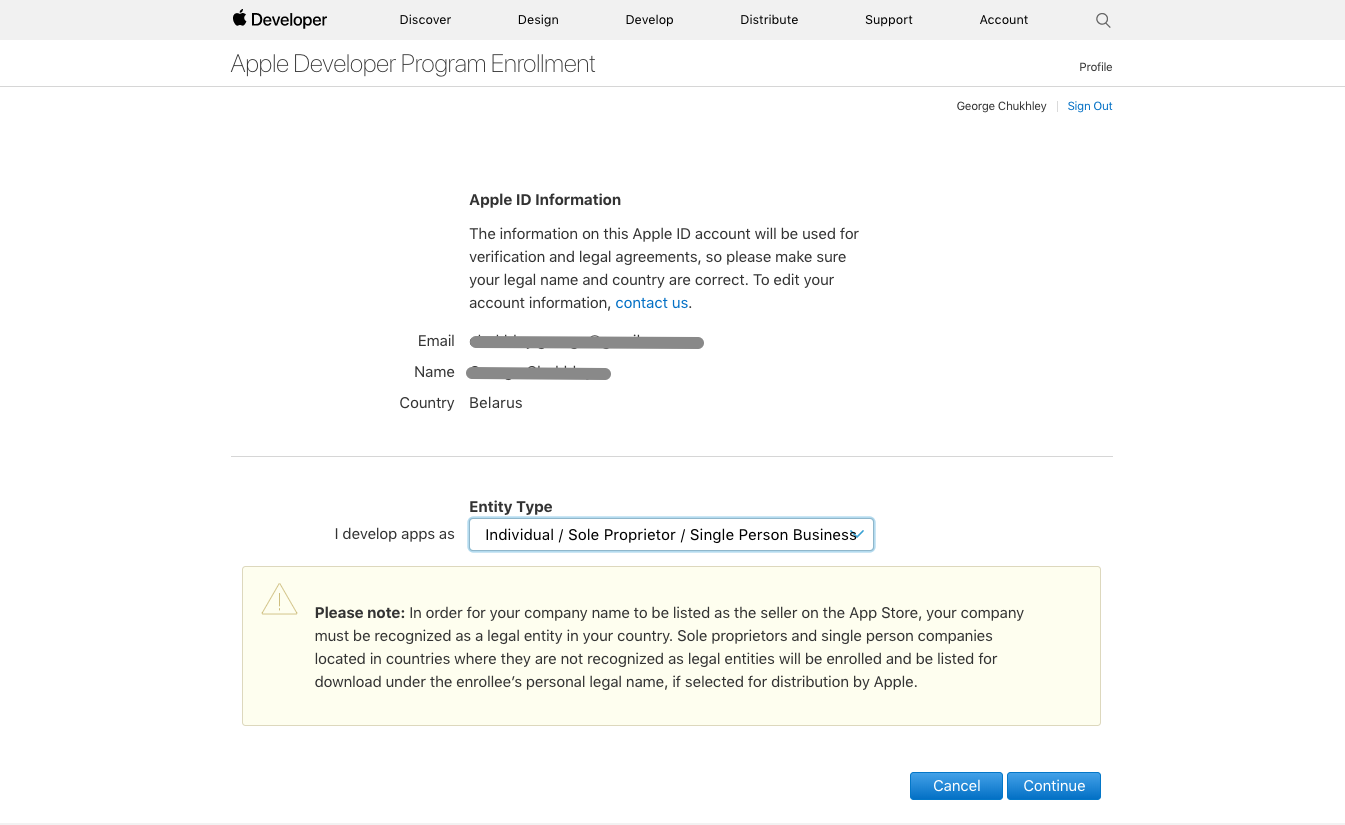The height and width of the screenshot is (825, 1345).
Task: Click the Belarus country value
Action: [496, 403]
